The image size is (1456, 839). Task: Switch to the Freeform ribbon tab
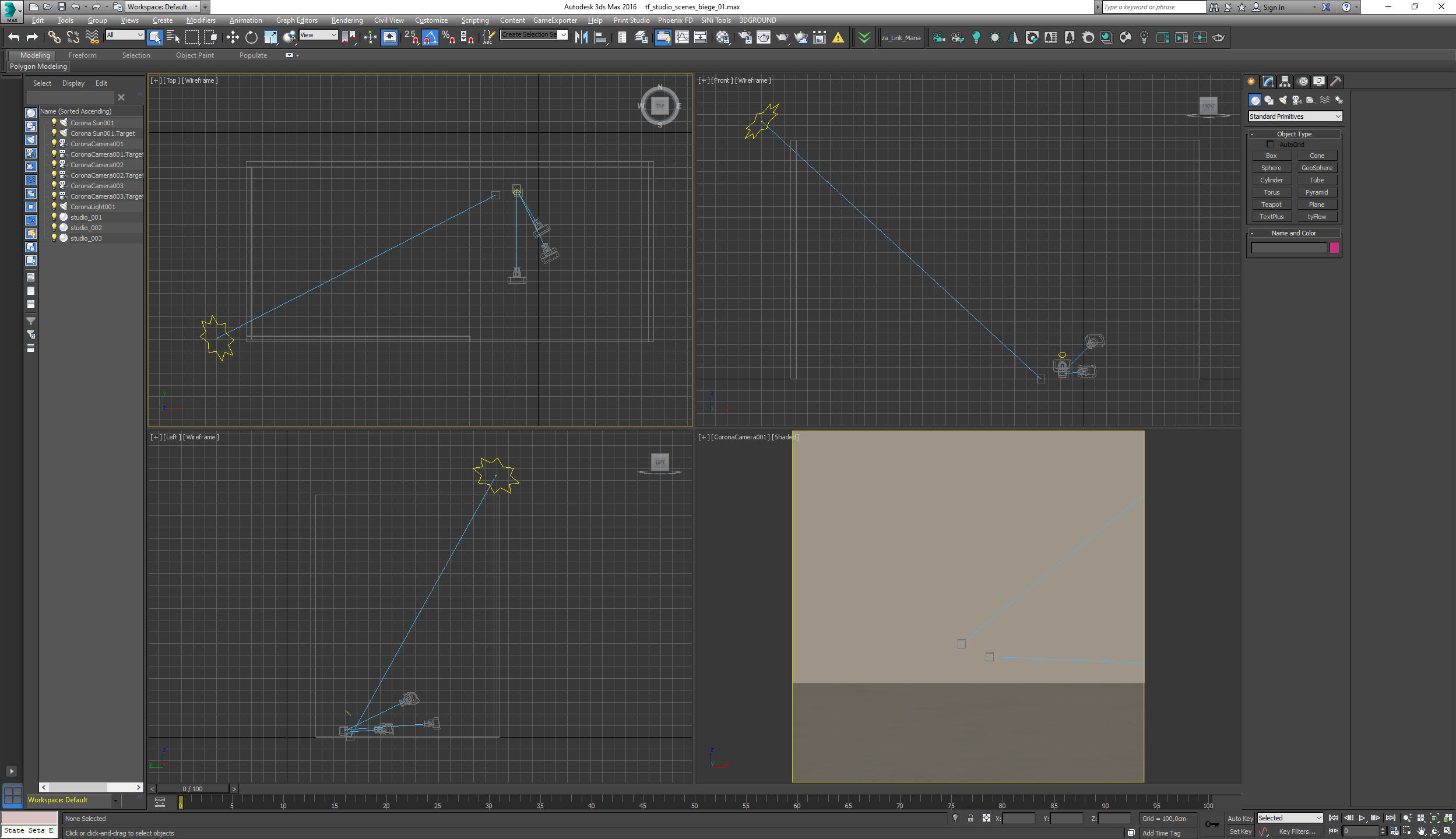pyautogui.click(x=82, y=55)
